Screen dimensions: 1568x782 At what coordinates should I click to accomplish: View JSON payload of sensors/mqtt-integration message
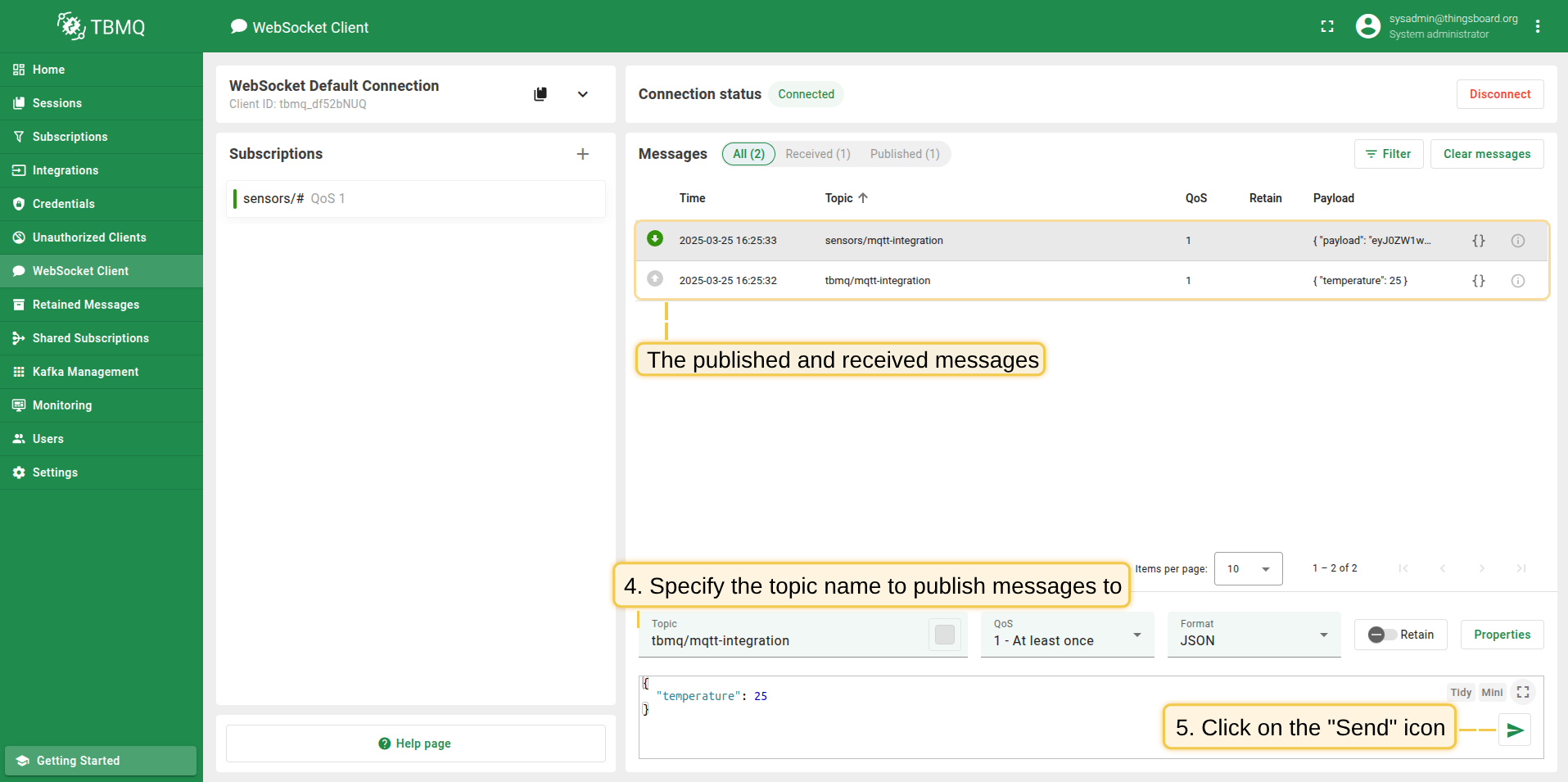(x=1478, y=241)
